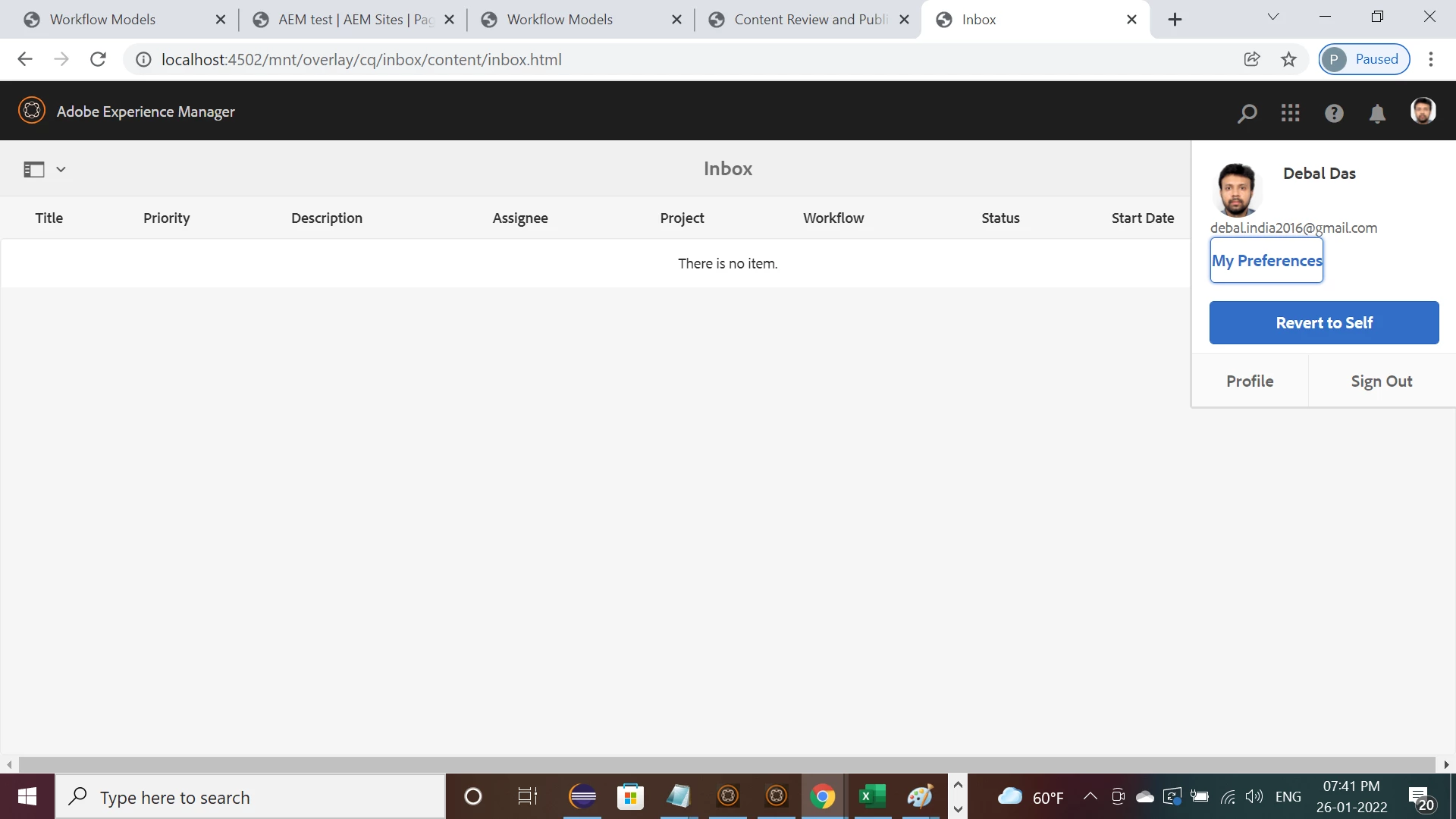The width and height of the screenshot is (1456, 819).
Task: Click the user avatar in AEM header
Action: tap(1423, 111)
